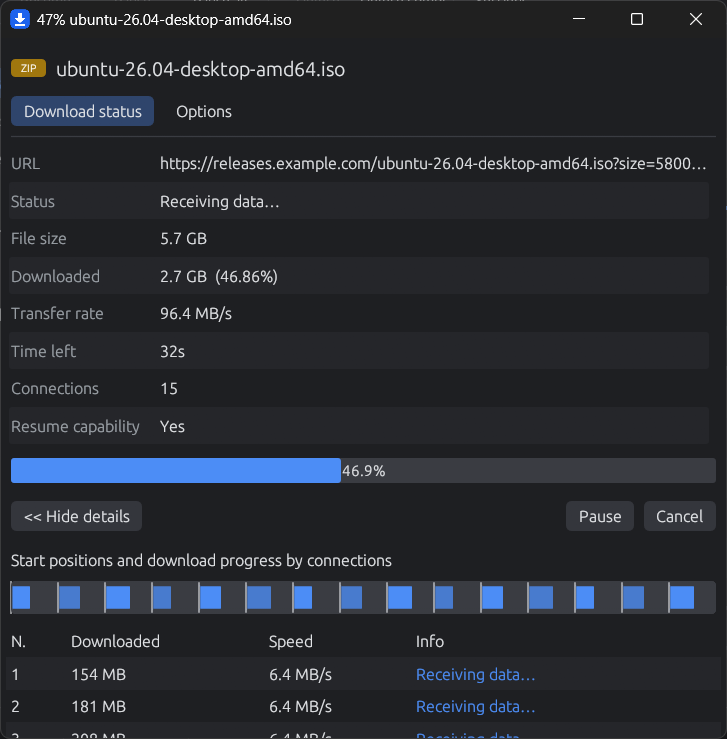The height and width of the screenshot is (739, 727).
Task: Minimize the download window
Action: click(x=579, y=19)
